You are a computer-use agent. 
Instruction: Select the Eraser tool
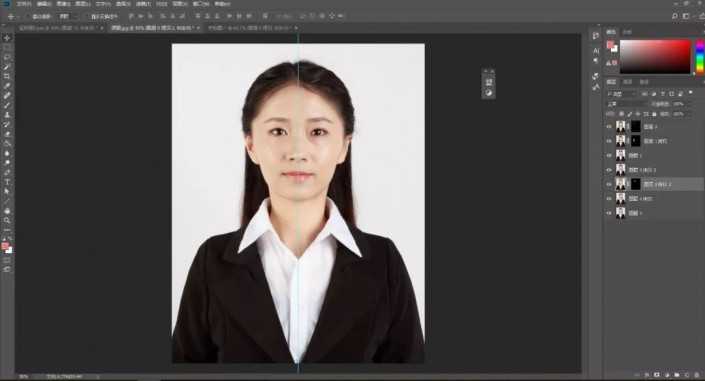[7, 134]
